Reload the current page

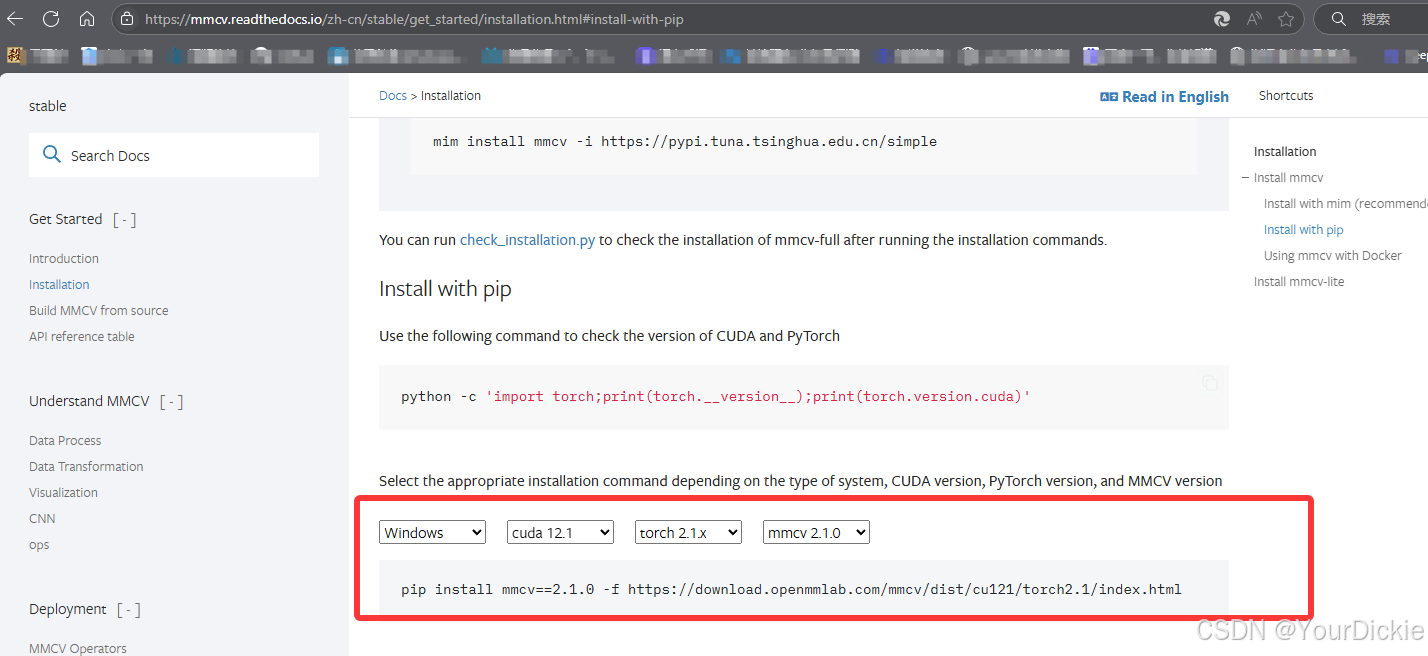pyautogui.click(x=51, y=18)
